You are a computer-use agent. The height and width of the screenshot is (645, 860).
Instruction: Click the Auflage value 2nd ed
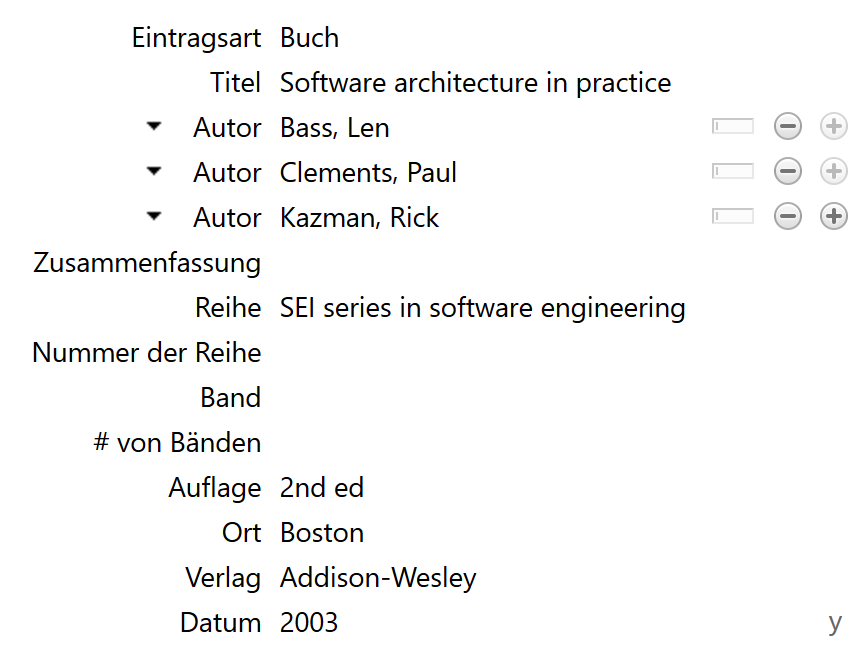coord(321,488)
